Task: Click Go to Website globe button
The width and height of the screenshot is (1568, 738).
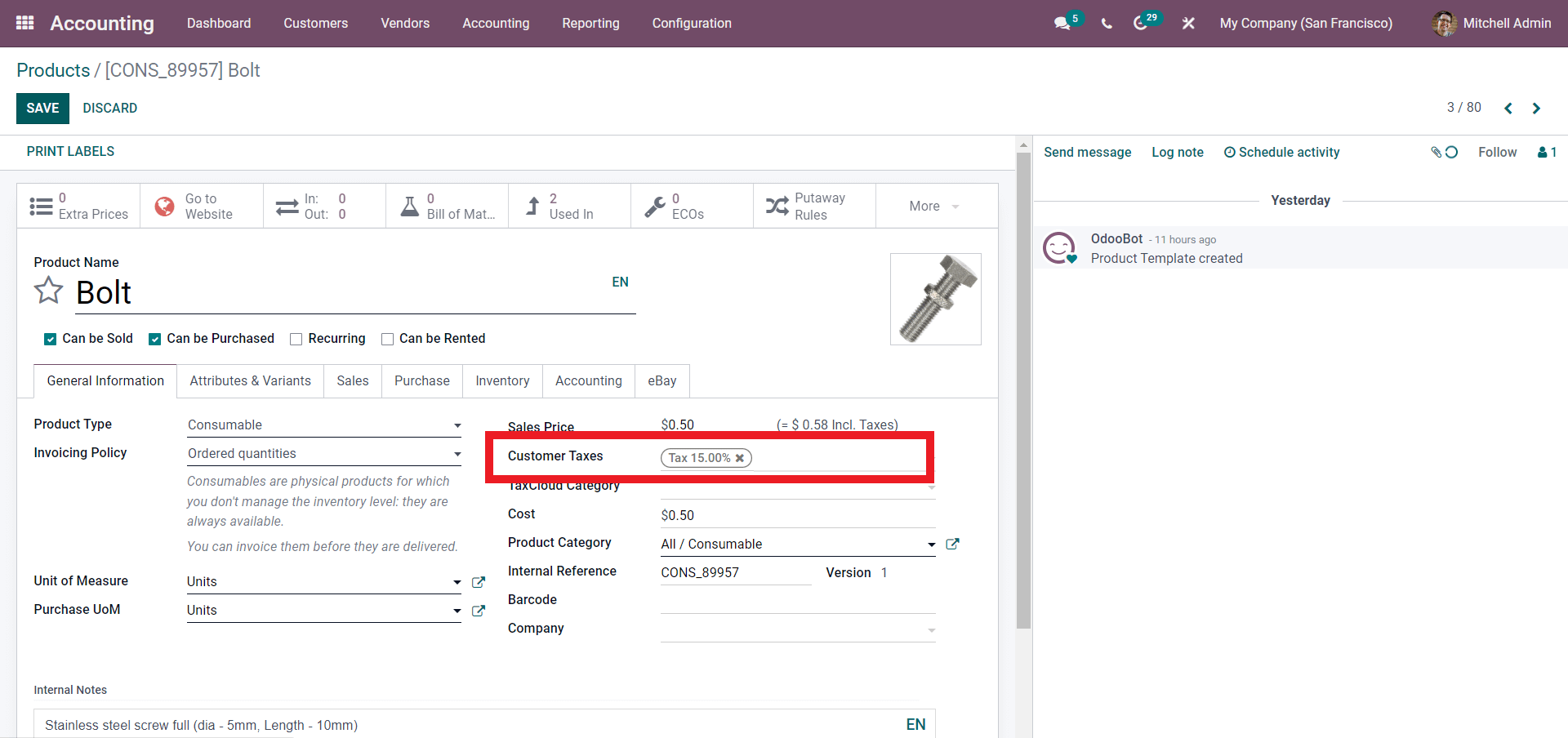Action: [202, 206]
